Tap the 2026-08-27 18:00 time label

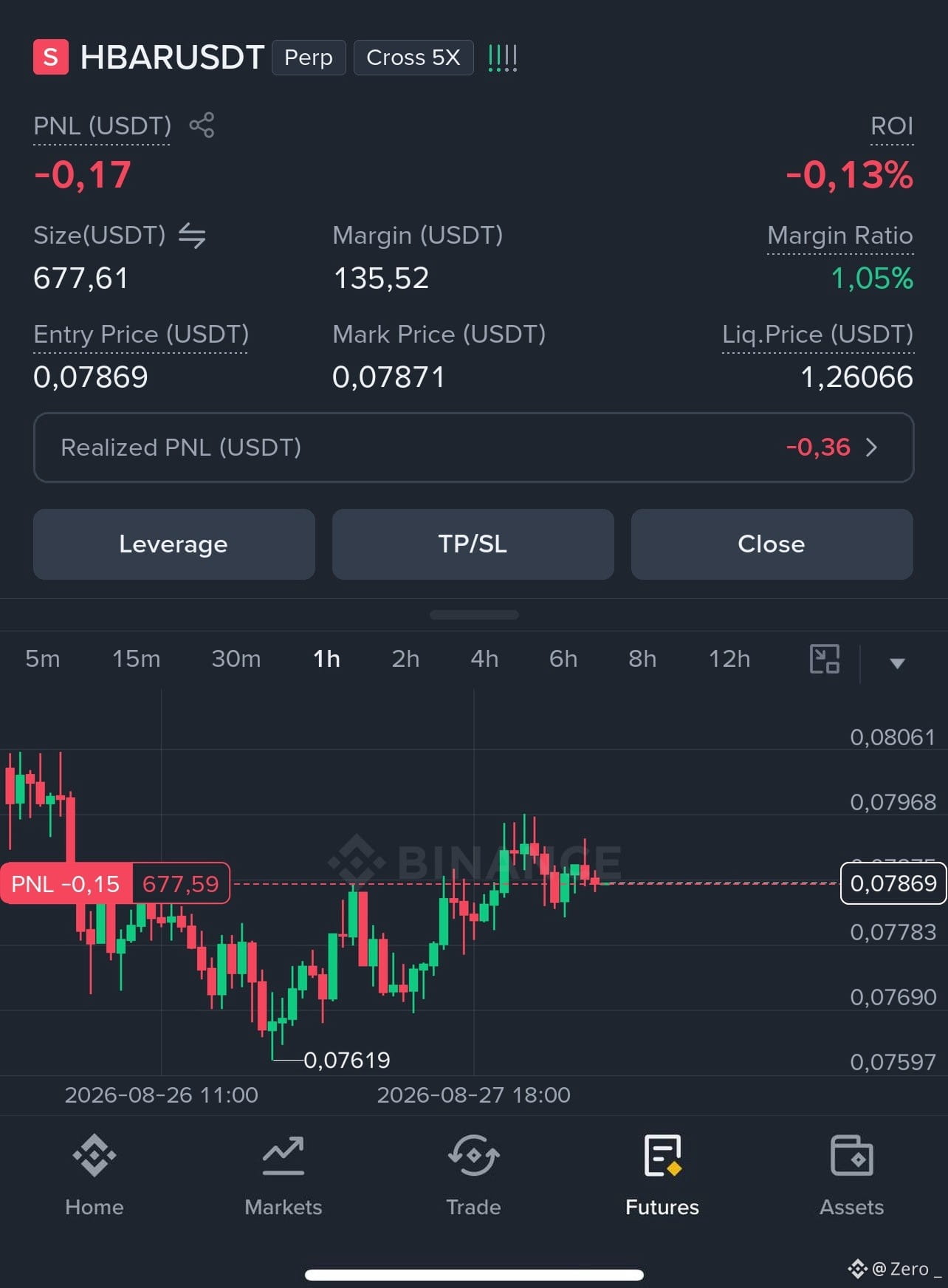coord(473,1095)
